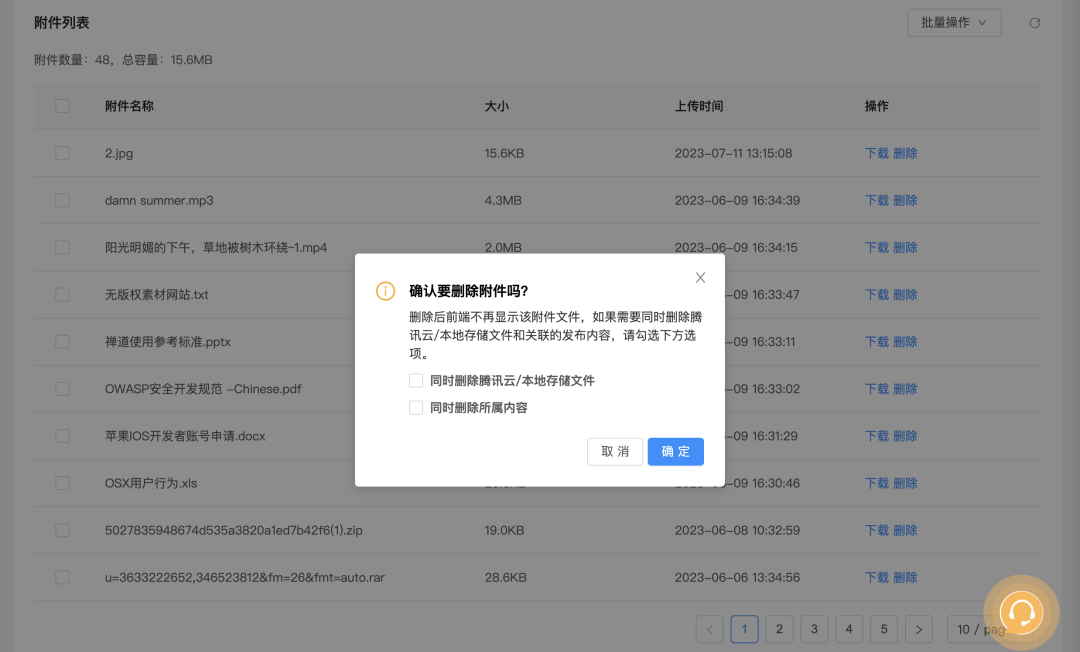Open the floating customer service widget
This screenshot has width=1080, height=652.
[1021, 612]
